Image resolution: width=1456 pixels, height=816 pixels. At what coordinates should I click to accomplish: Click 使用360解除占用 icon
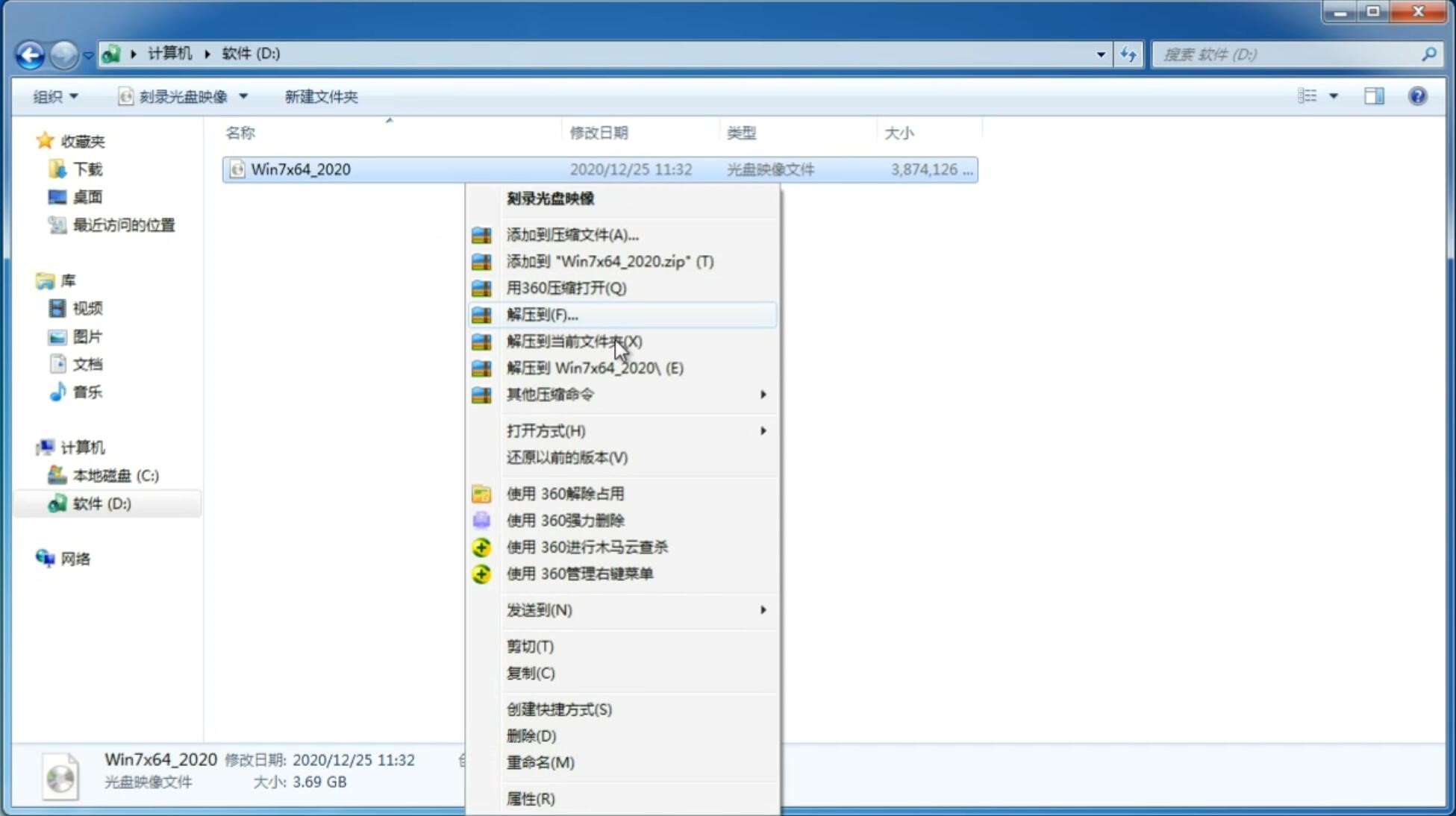(x=481, y=493)
